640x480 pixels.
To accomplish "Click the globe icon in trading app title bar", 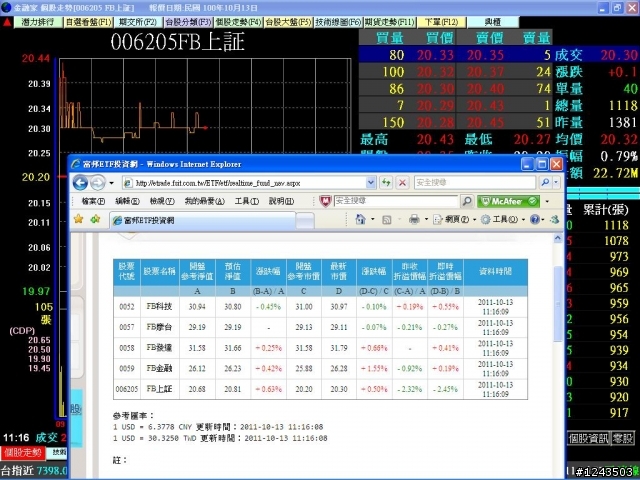I will tap(6, 7).
